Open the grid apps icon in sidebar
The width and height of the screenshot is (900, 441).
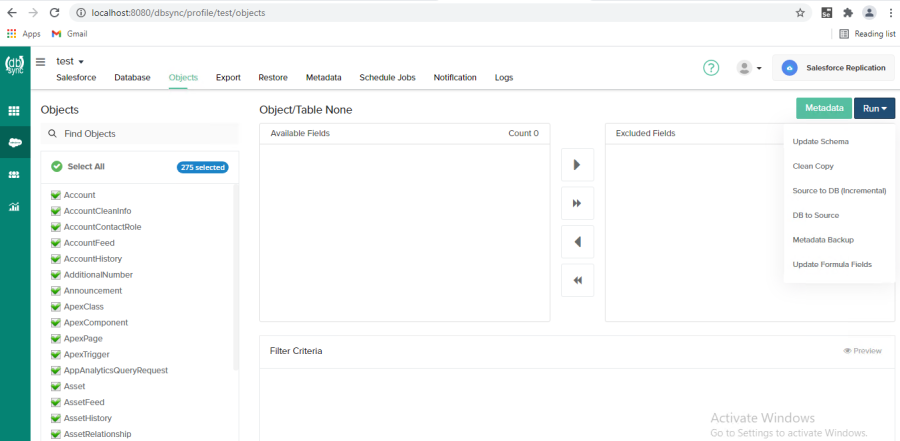15,111
